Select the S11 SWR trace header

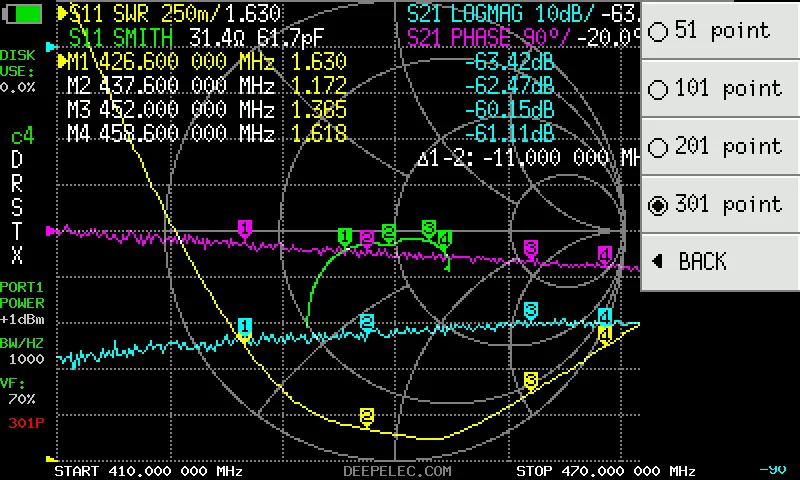point(174,14)
